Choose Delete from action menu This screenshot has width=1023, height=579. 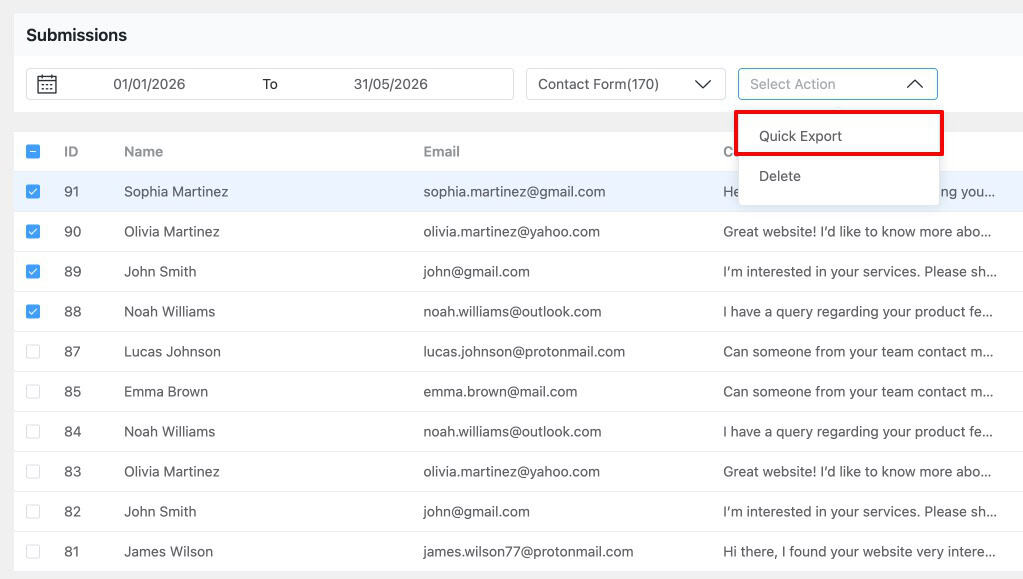click(838, 176)
